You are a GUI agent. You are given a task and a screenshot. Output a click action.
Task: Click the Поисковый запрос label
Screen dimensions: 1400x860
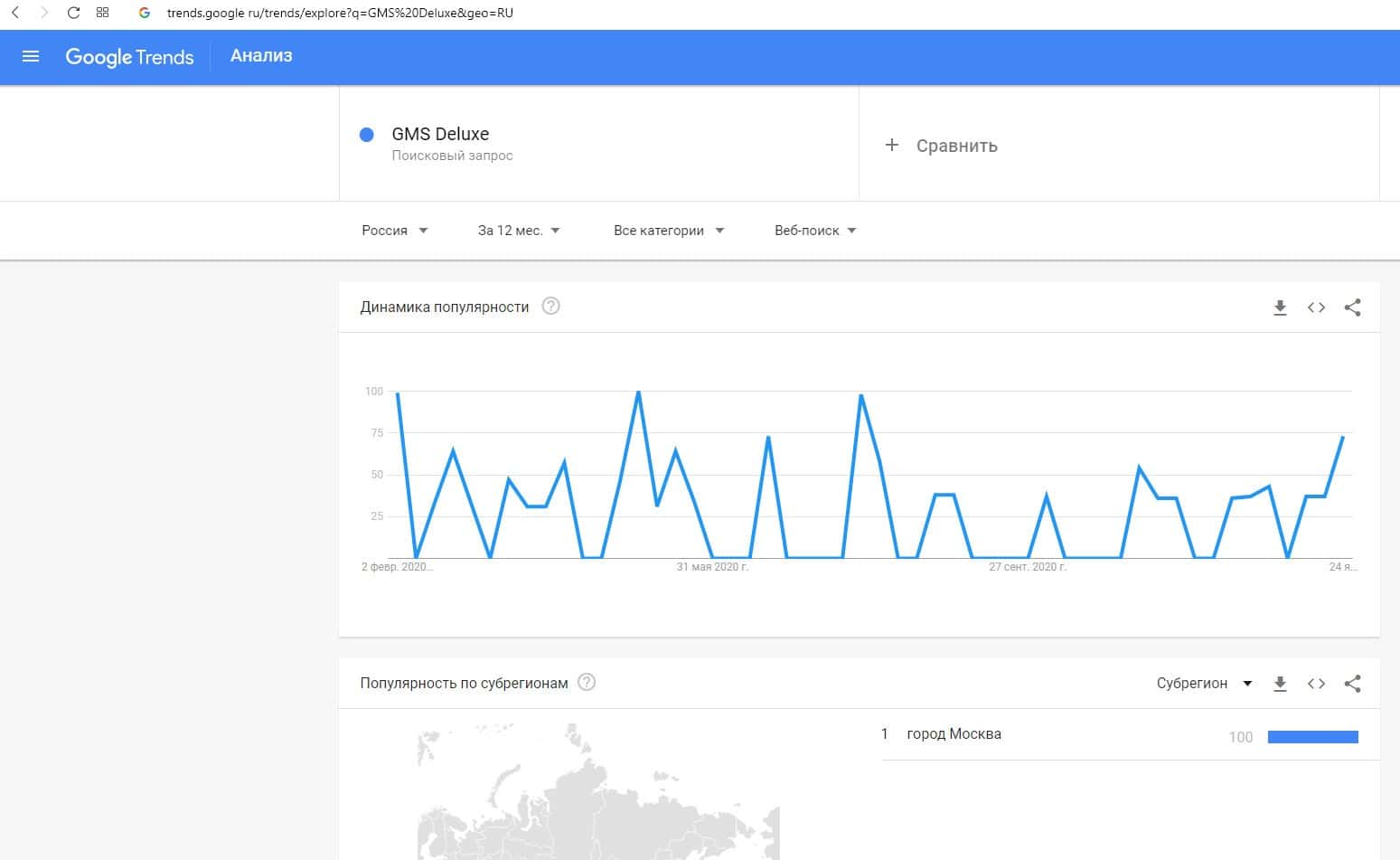[x=452, y=156]
